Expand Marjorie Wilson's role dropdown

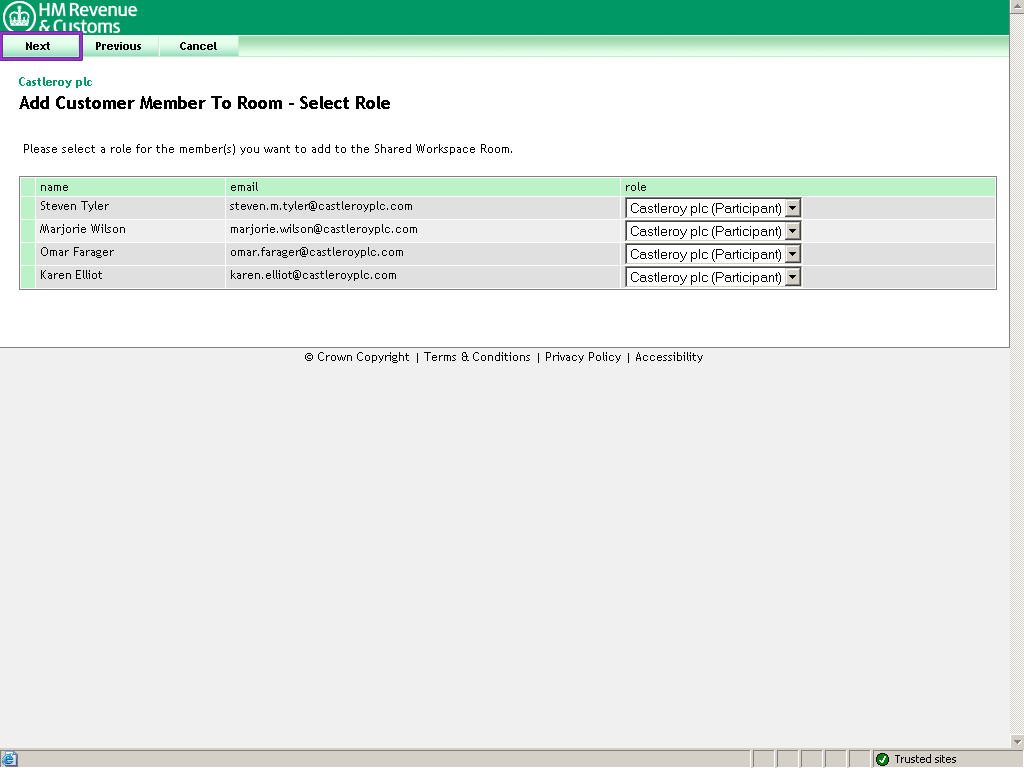(x=792, y=231)
